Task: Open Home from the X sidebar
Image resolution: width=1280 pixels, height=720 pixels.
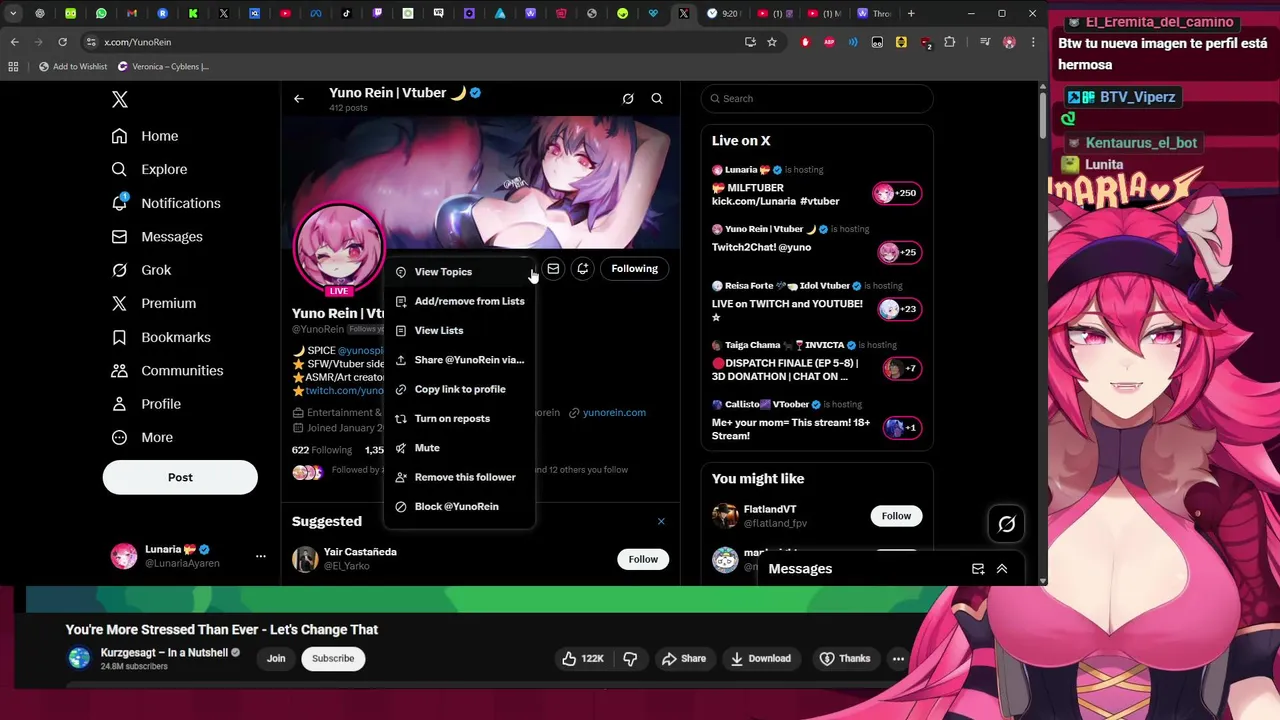Action: [146, 136]
